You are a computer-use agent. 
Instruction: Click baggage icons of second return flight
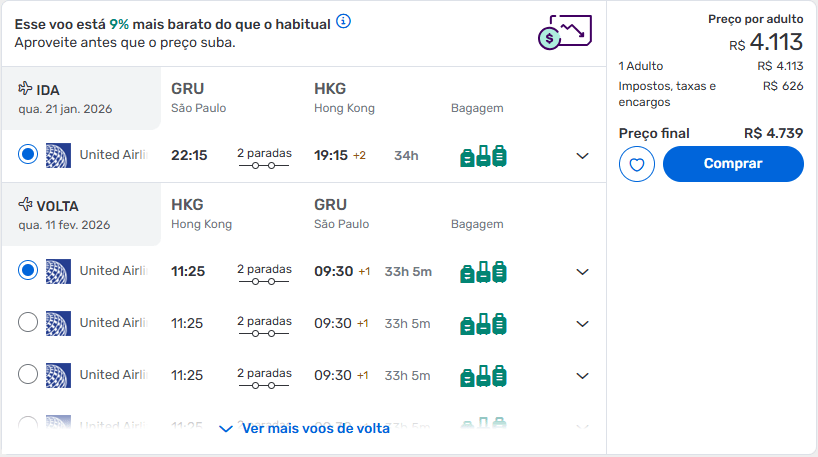click(x=483, y=324)
